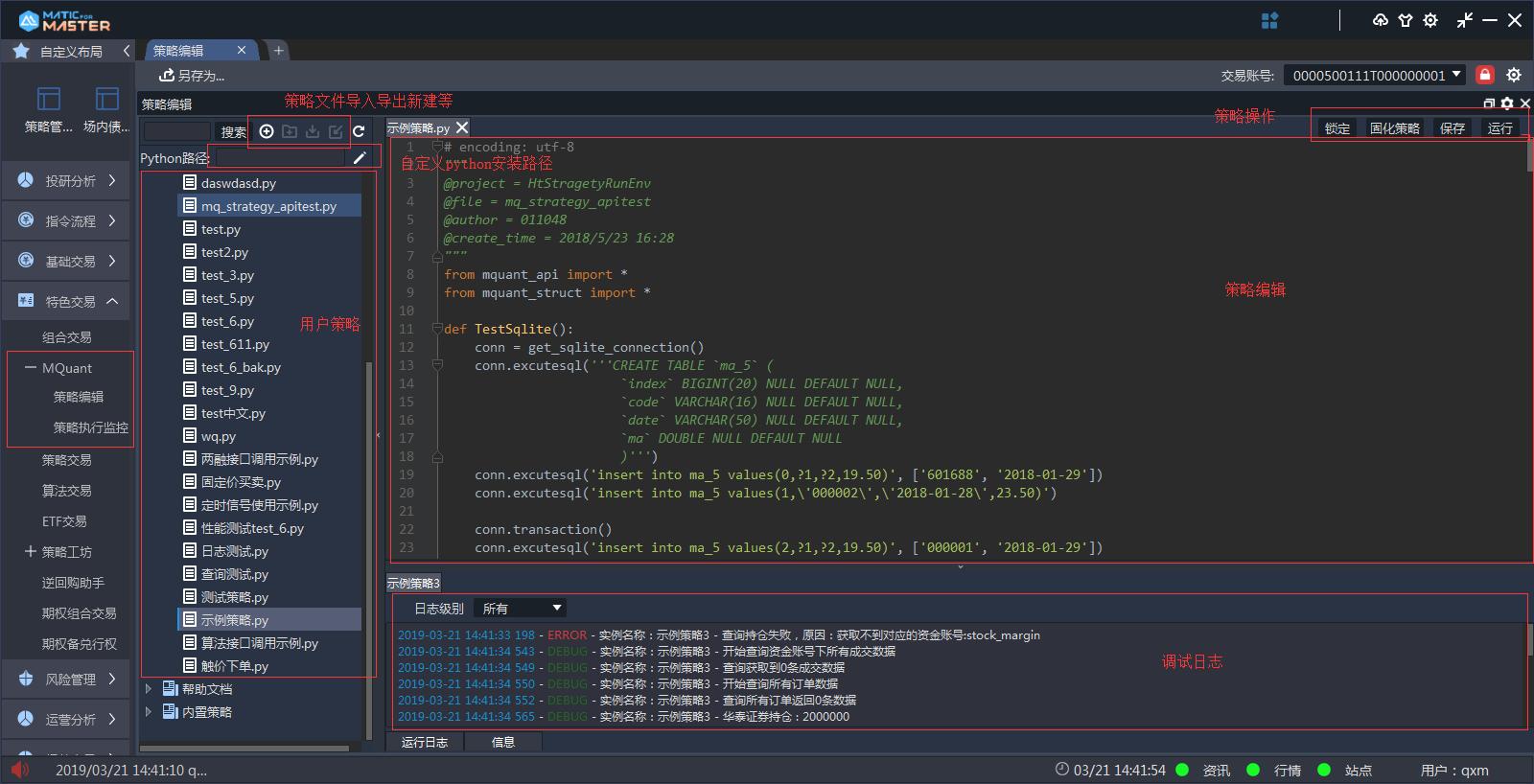
Task: Edit the Python路径 with pencil icon
Action: point(360,157)
